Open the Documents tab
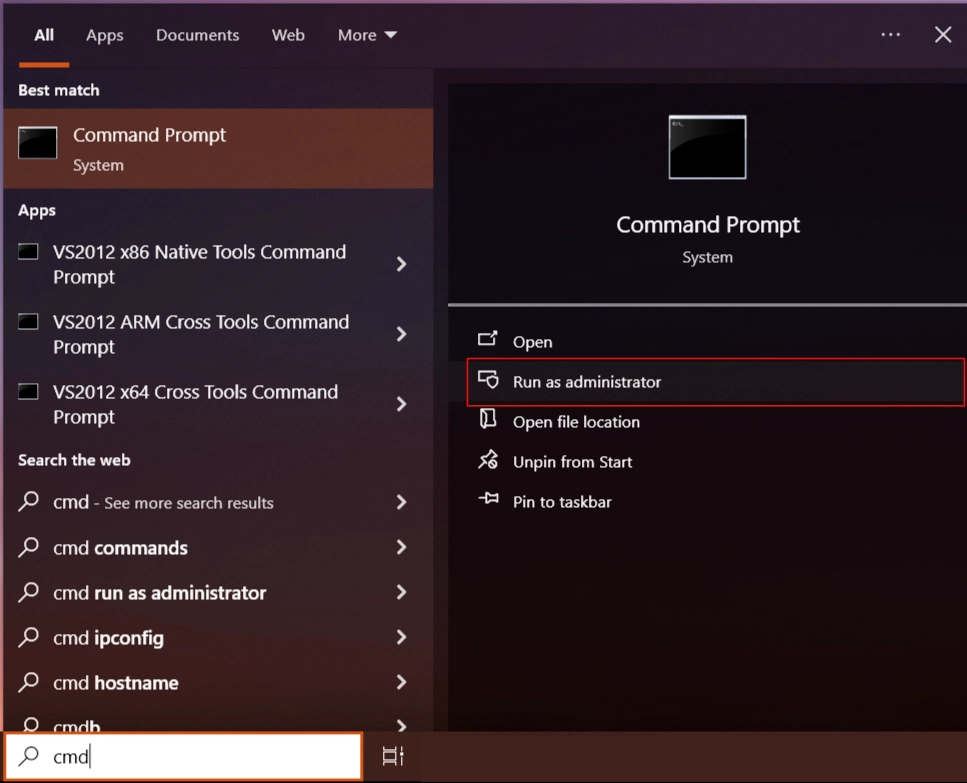The width and height of the screenshot is (967, 783). [x=197, y=35]
